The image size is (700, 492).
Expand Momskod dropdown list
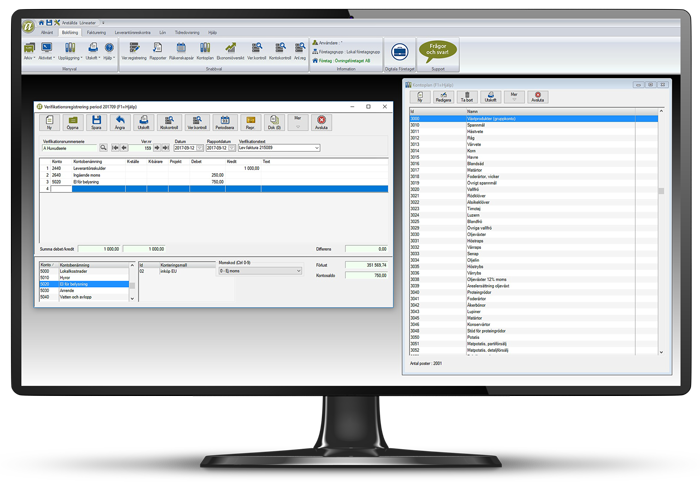[x=298, y=271]
